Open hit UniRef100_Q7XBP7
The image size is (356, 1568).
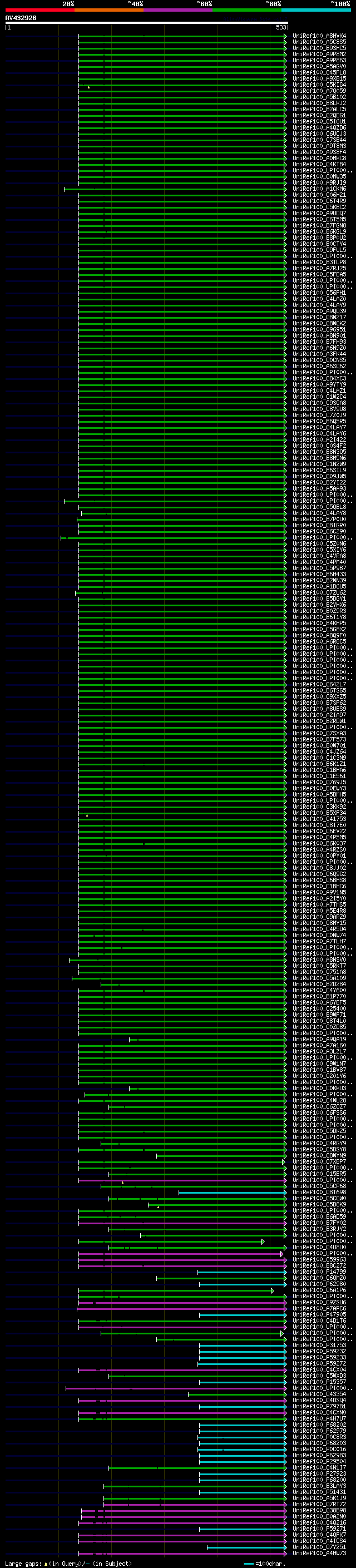point(319,1161)
